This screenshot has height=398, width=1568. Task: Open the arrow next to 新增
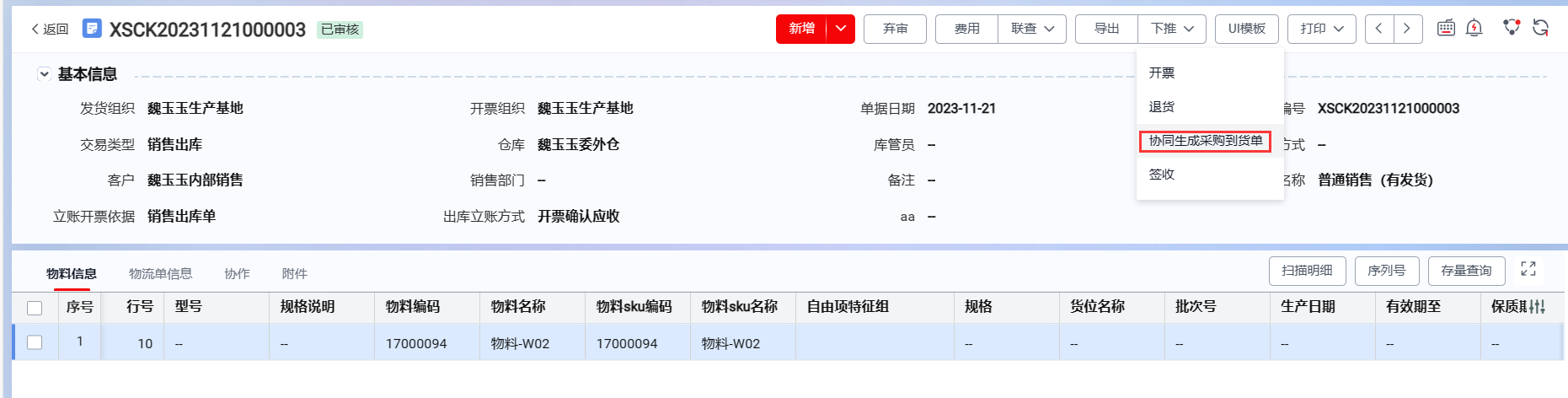(x=841, y=29)
